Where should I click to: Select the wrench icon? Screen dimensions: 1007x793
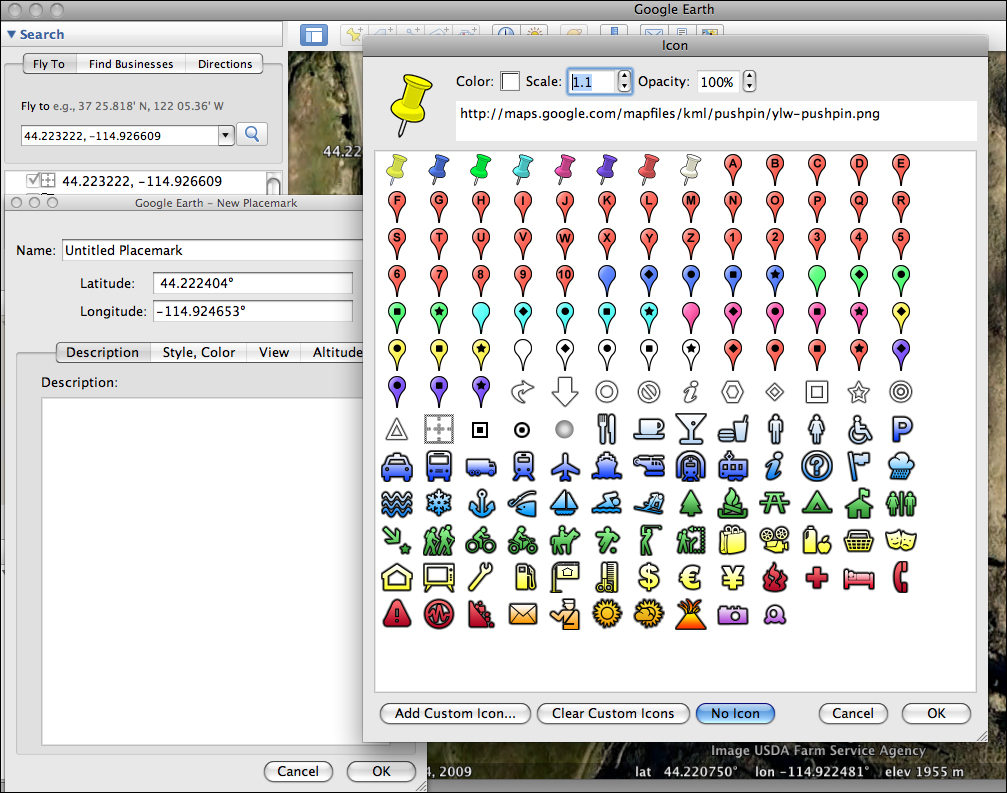click(480, 577)
